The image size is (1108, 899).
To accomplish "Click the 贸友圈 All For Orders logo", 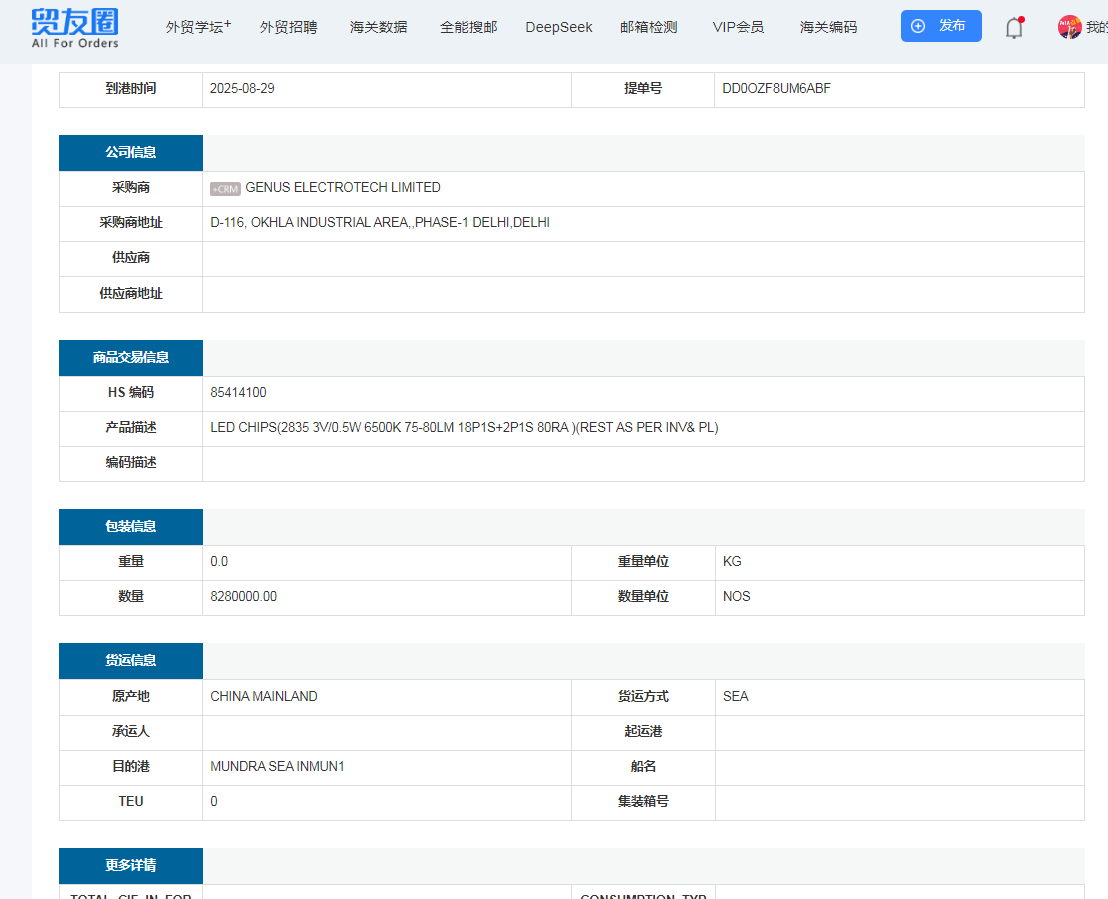I will pos(74,27).
